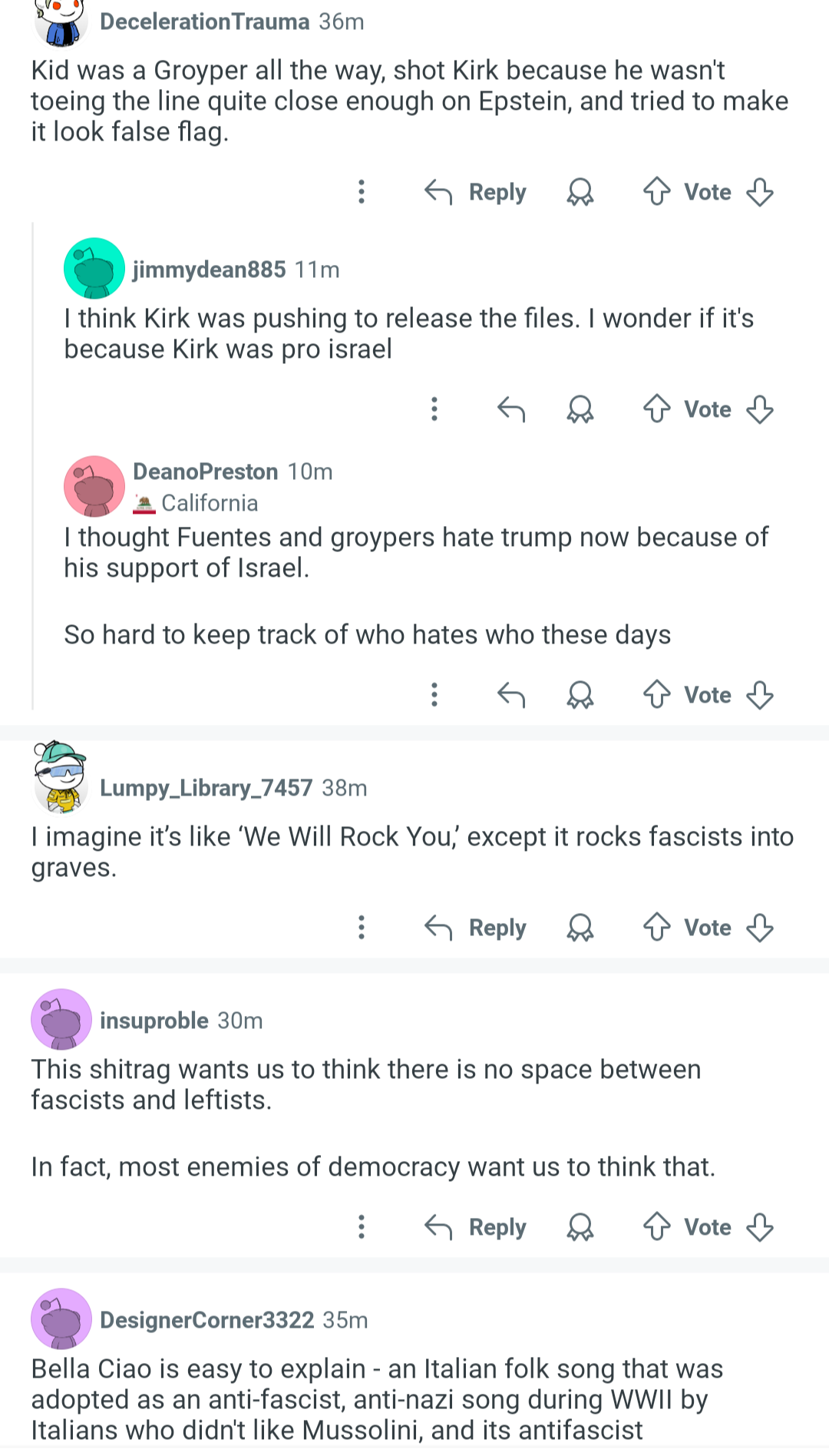This screenshot has width=829, height=1456.
Task: Give award to insuproble's comment
Action: [580, 1227]
